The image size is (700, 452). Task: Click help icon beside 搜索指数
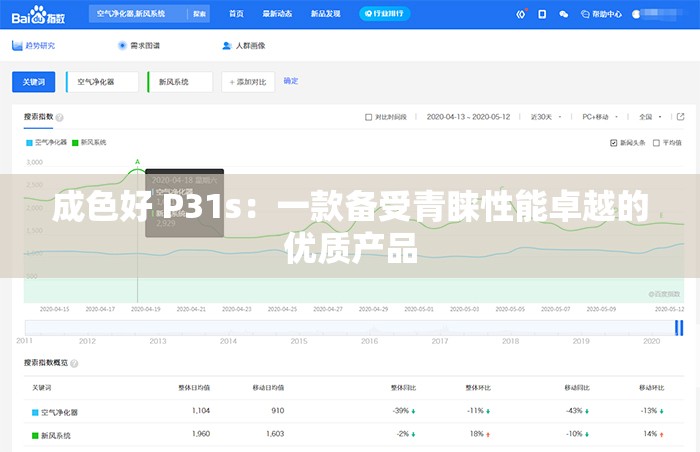pos(59,117)
